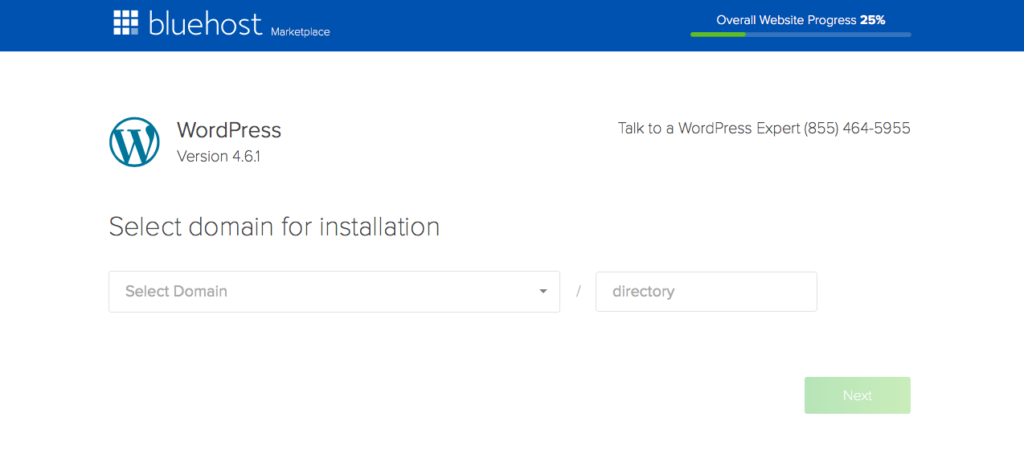Focus the directory input field
This screenshot has width=1024, height=454.
pos(706,291)
